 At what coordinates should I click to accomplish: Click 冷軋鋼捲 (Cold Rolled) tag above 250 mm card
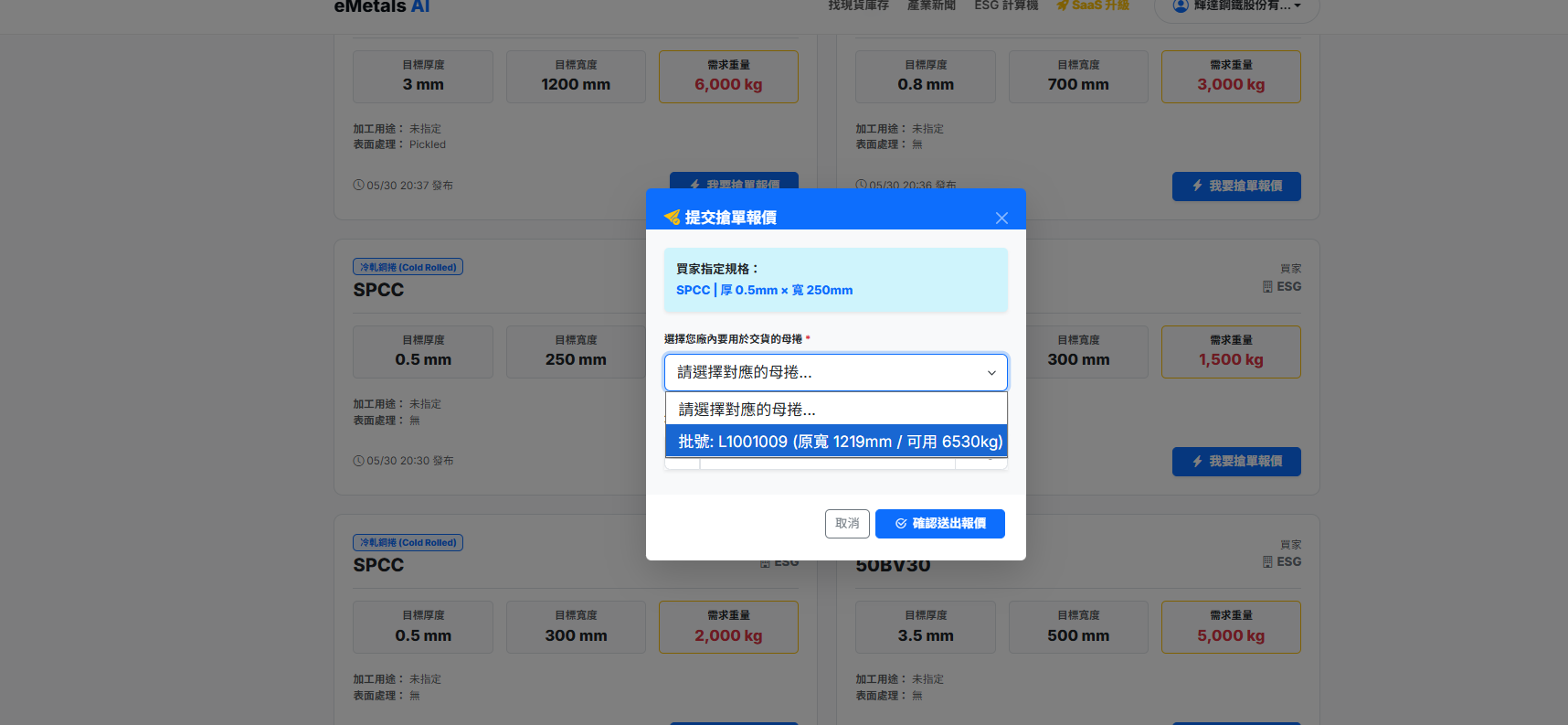tap(408, 267)
